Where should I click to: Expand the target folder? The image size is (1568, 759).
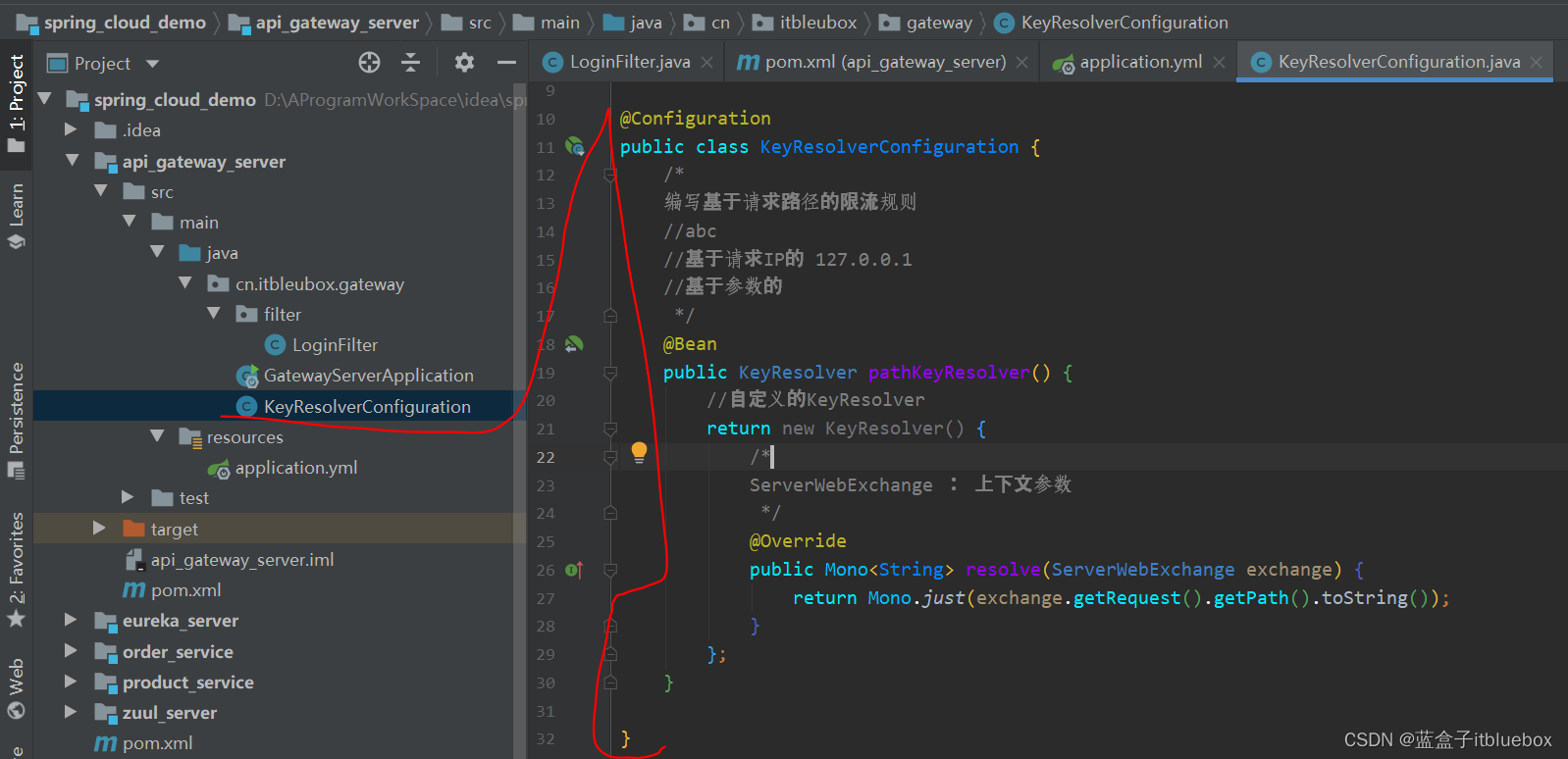(99, 528)
